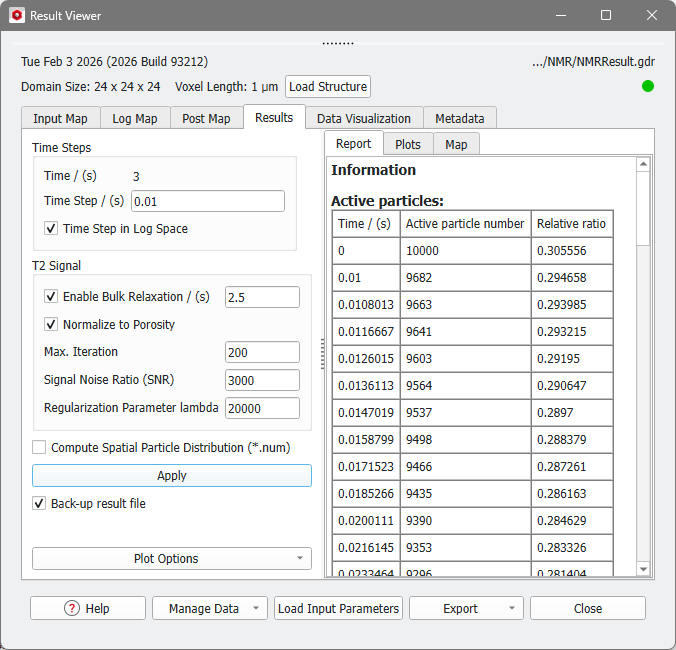Click the Regularization Parameter lambda input field
Image resolution: width=676 pixels, height=650 pixels.
click(262, 408)
